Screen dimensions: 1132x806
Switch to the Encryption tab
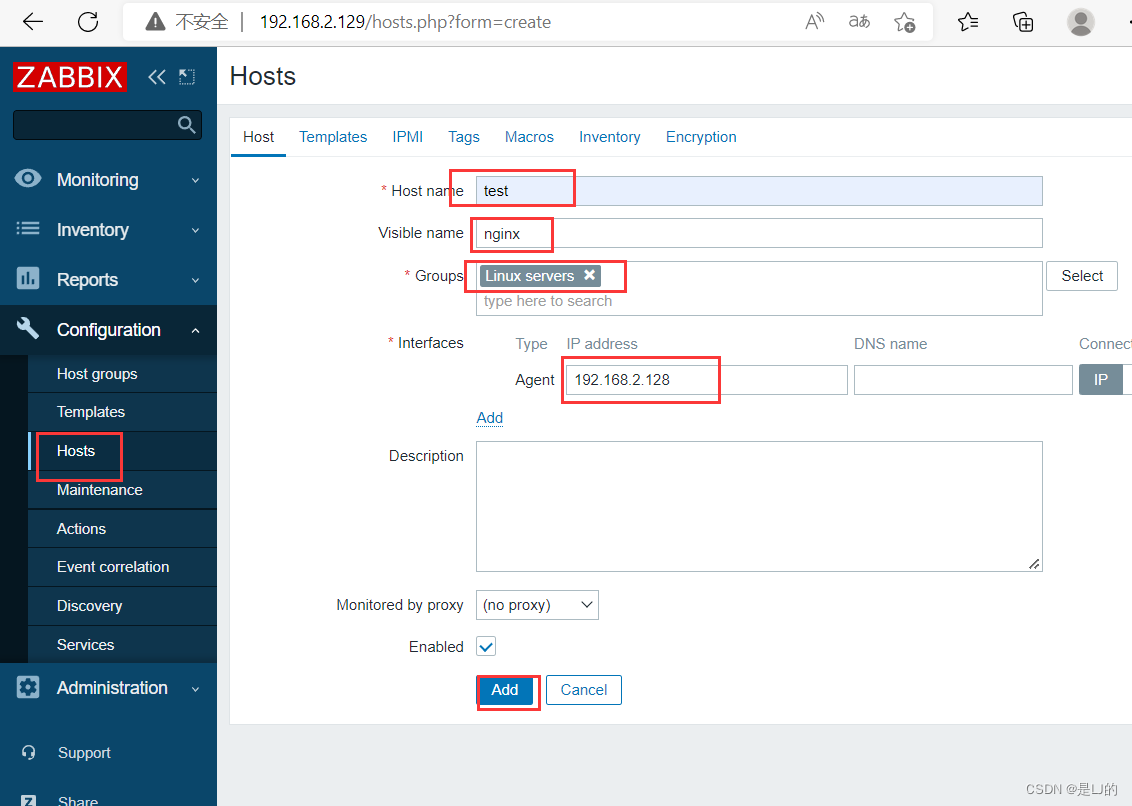(701, 137)
